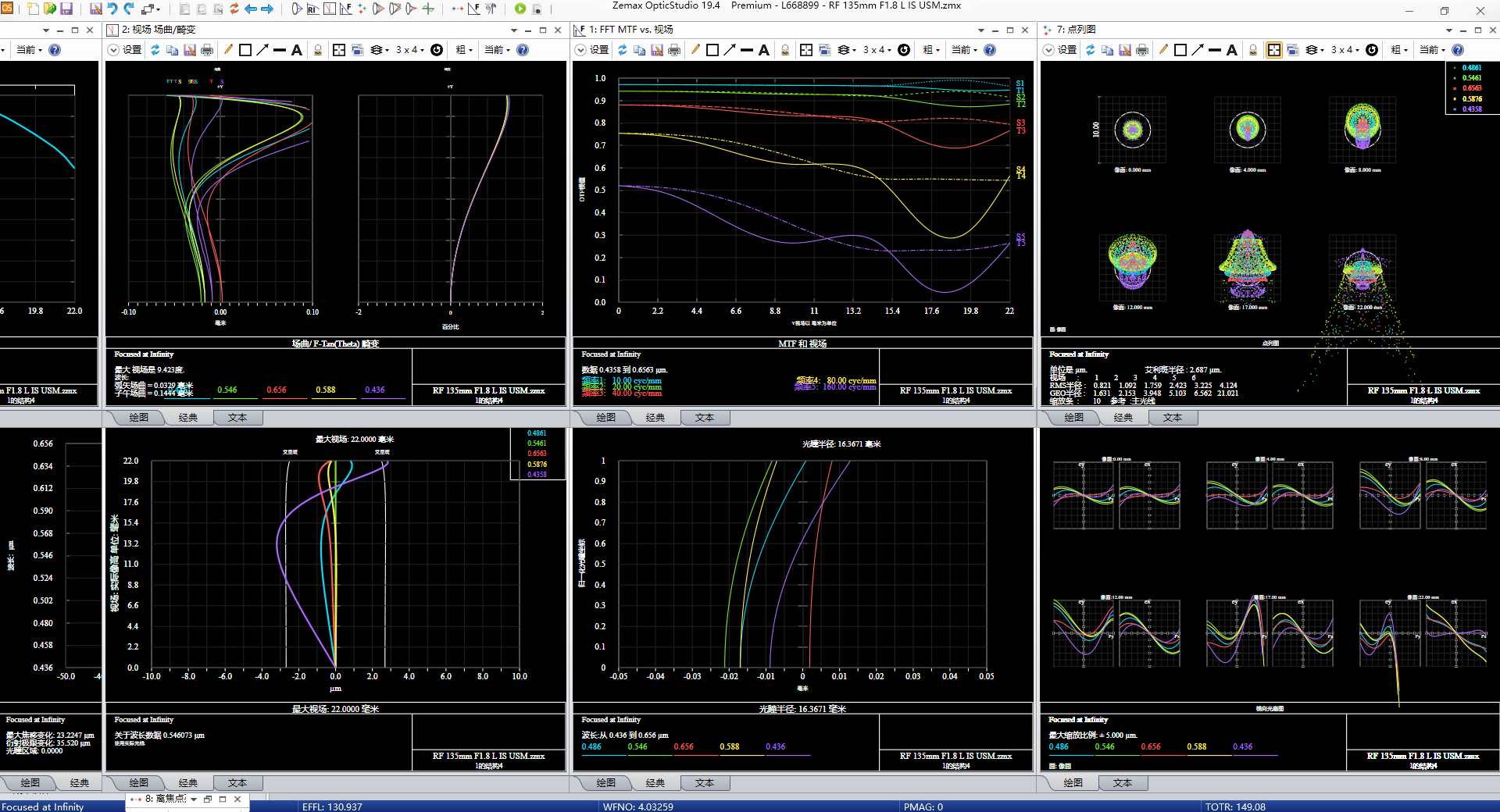Screen dimensions: 1500x812
Task: Click the PMAG: 0 status bar entry
Action: tap(923, 807)
